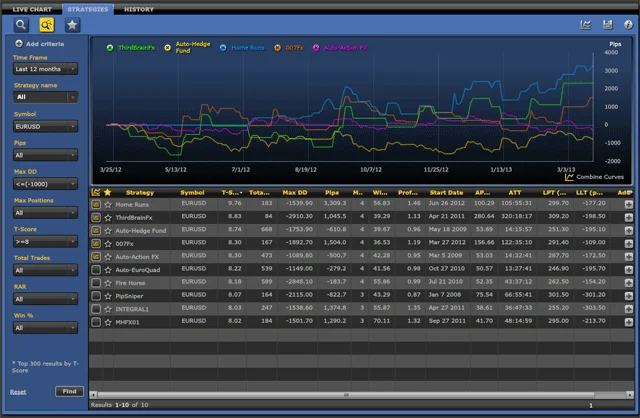Add MHFX01 via plus button
This screenshot has width=640, height=418.
(x=629, y=322)
